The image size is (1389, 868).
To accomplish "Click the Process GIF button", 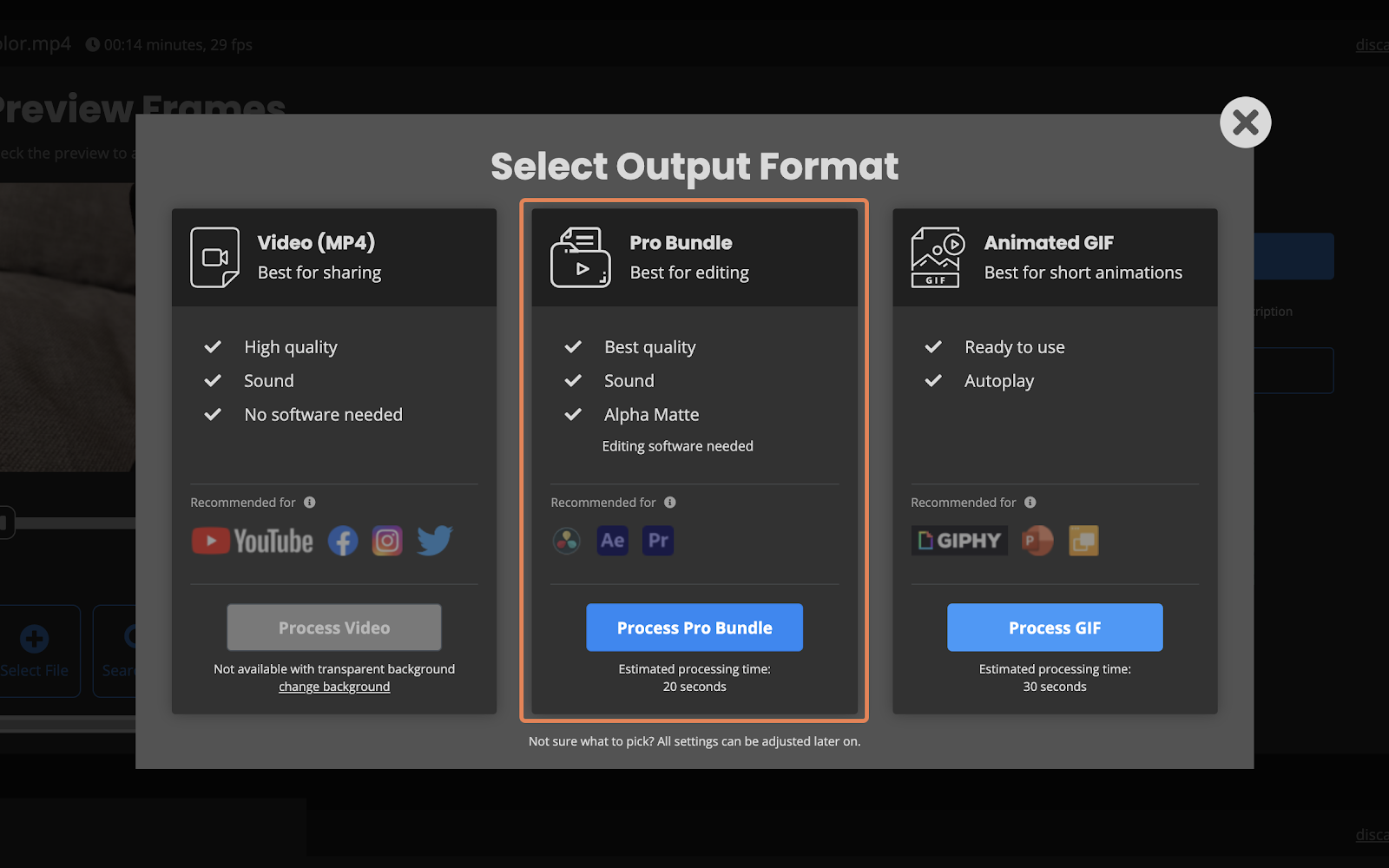I will pyautogui.click(x=1055, y=628).
